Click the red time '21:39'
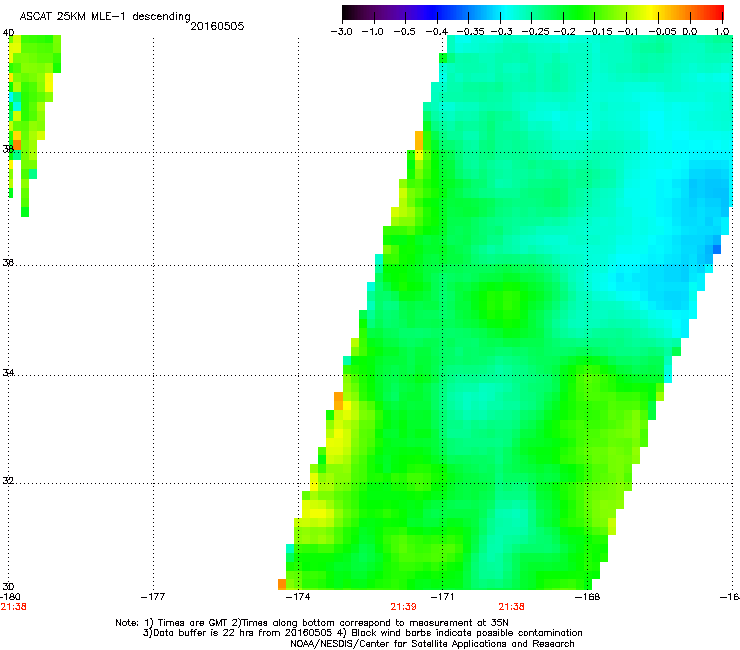The width and height of the screenshot is (740, 650). point(404,607)
